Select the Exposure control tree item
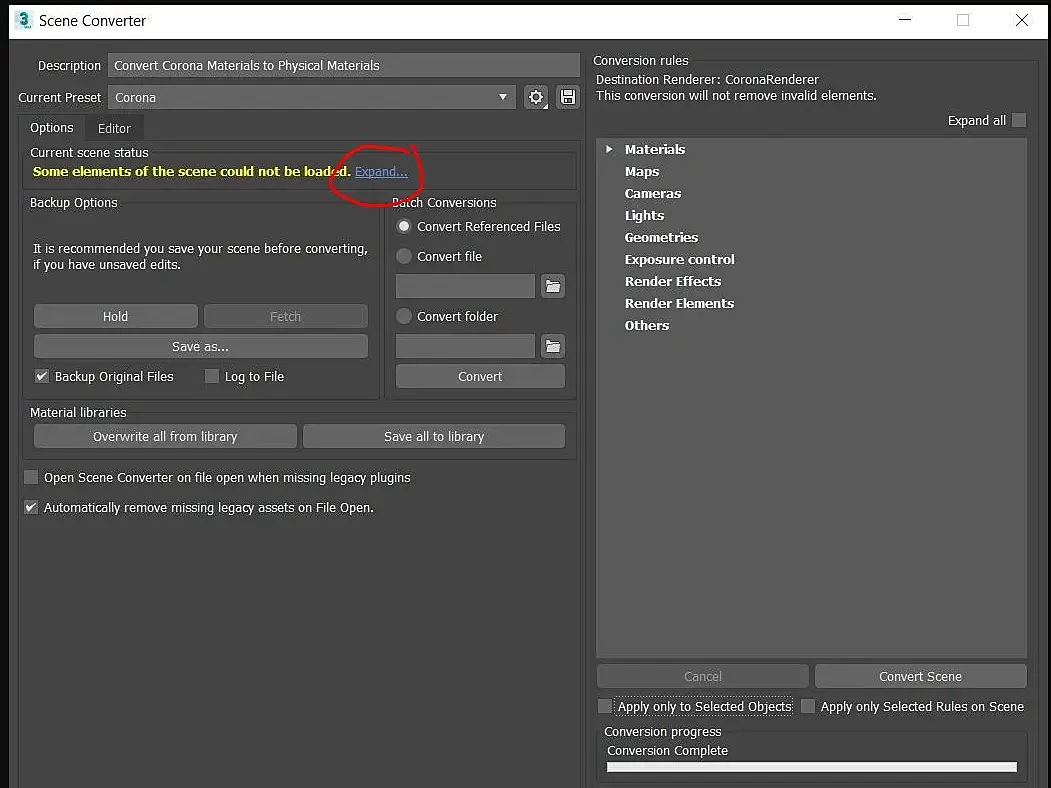This screenshot has height=788, width=1051. 679,259
